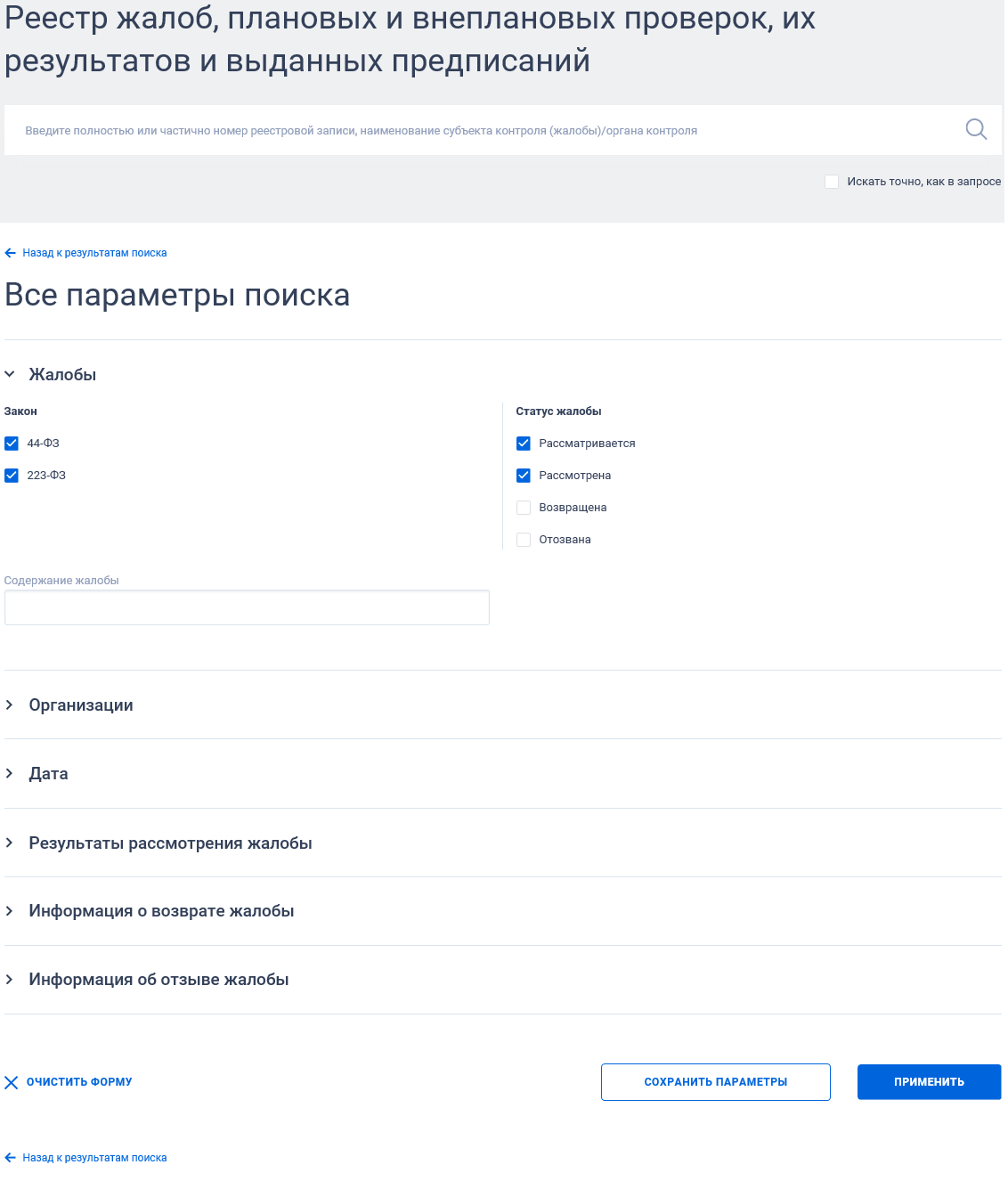1008x1181 pixels.
Task: Toggle Искать точно, как в запросе checkbox
Action: click(832, 182)
